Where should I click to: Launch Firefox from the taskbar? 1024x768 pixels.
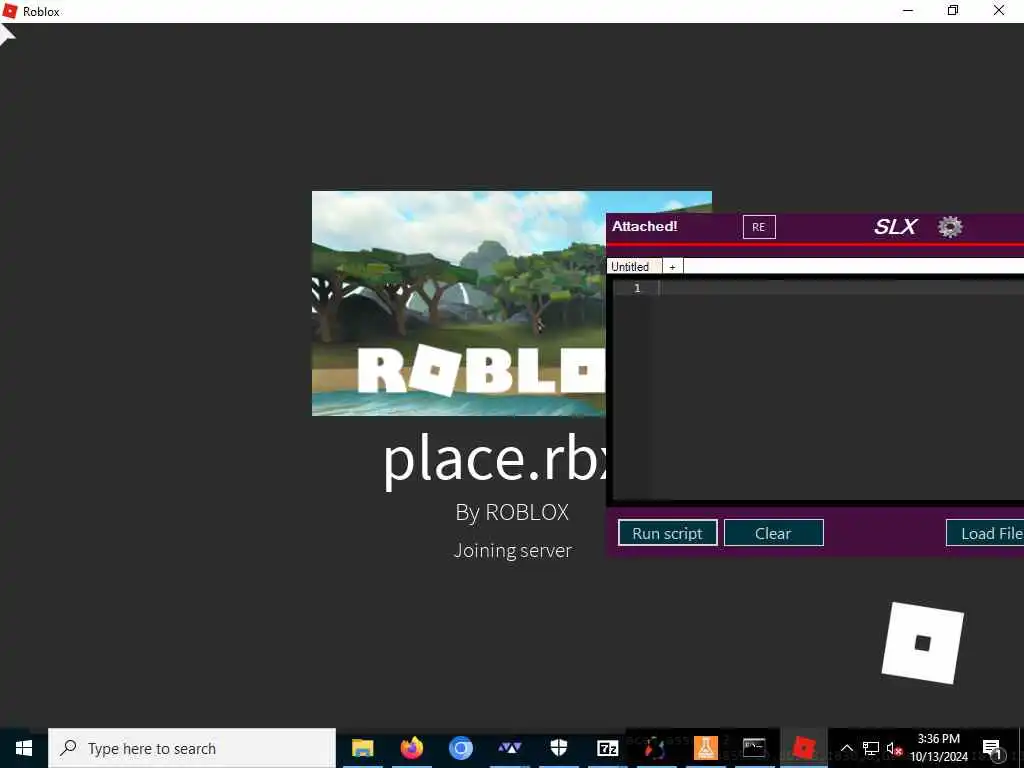point(411,748)
